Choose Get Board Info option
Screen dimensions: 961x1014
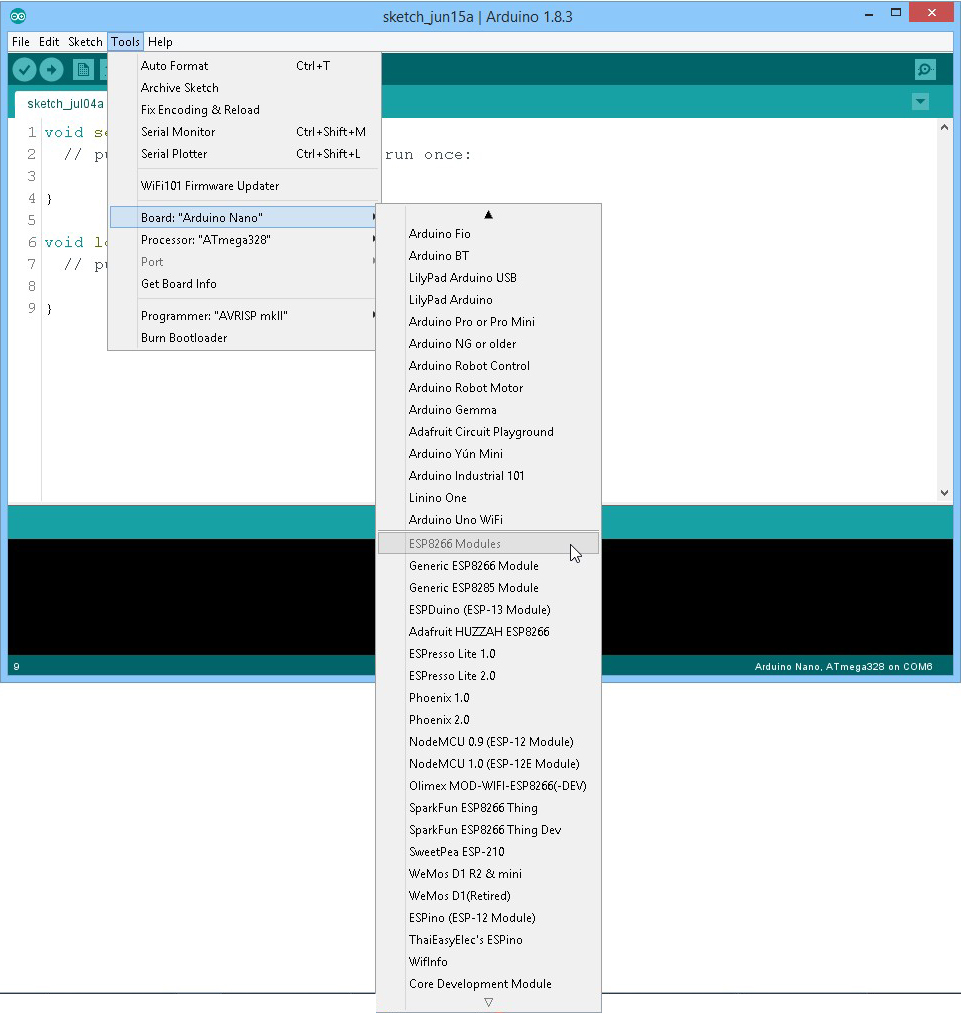click(x=179, y=284)
